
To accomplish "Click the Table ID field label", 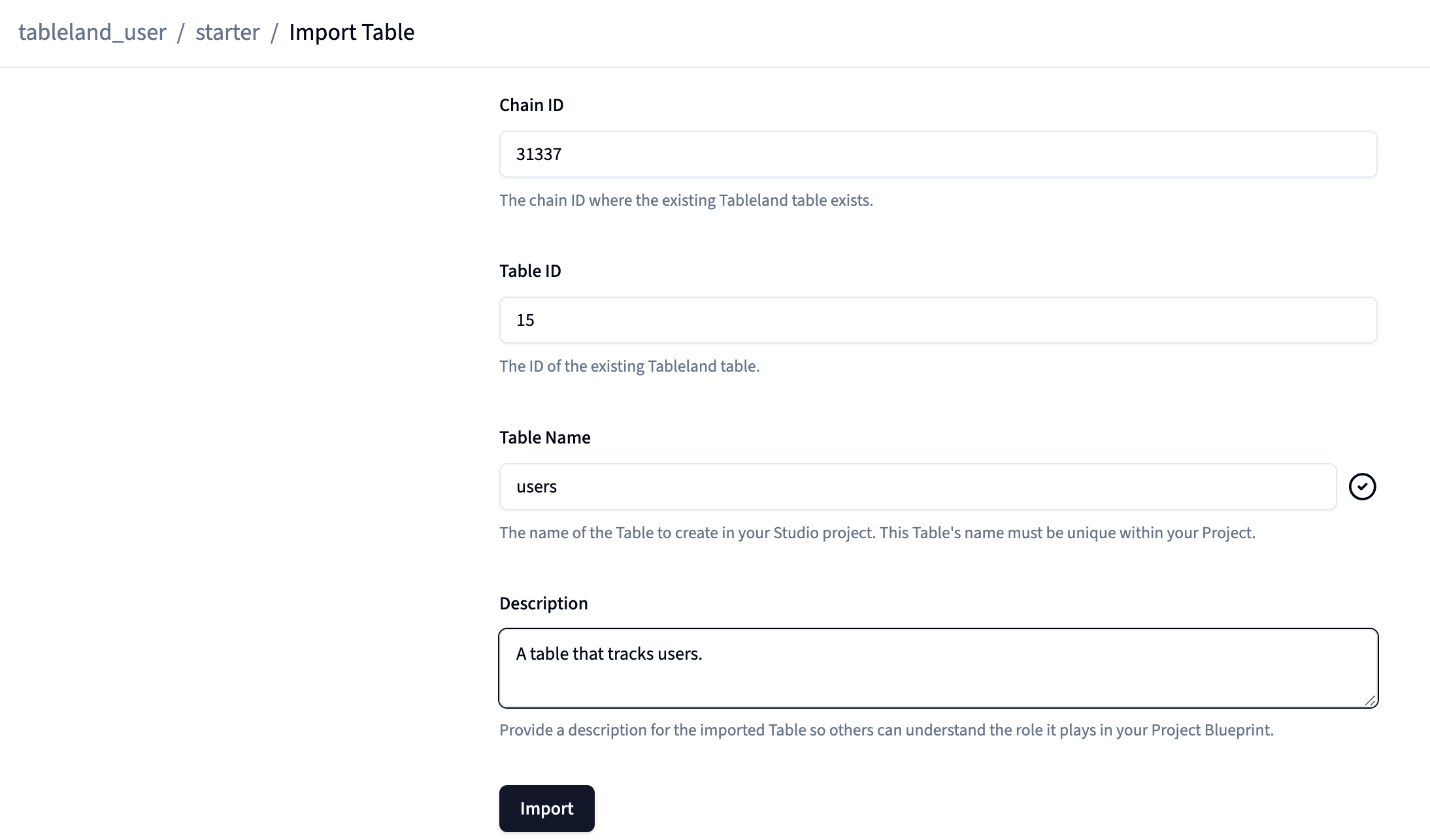I will click(x=529, y=271).
